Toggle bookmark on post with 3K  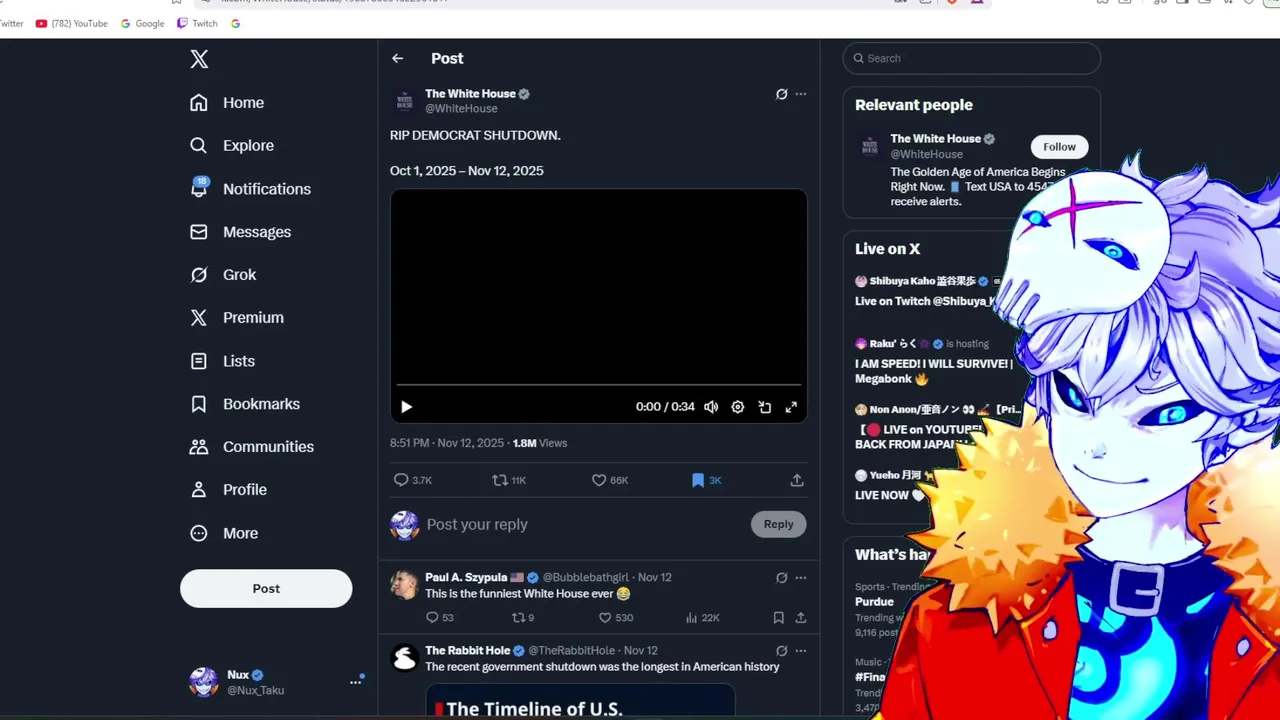point(706,481)
